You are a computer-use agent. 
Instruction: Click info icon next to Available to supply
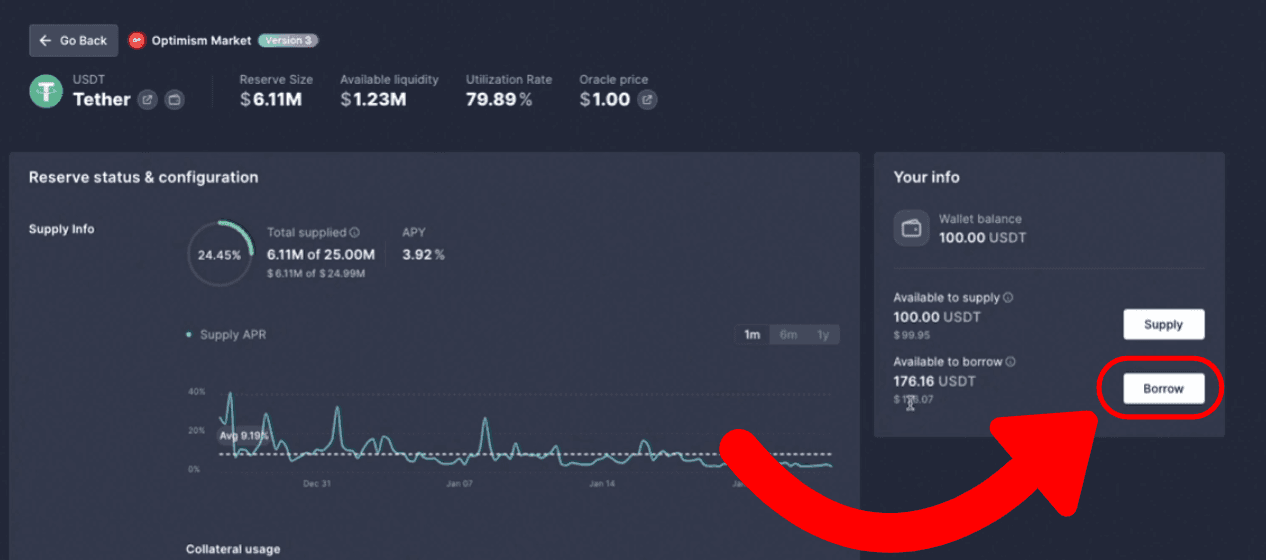[x=1008, y=298]
